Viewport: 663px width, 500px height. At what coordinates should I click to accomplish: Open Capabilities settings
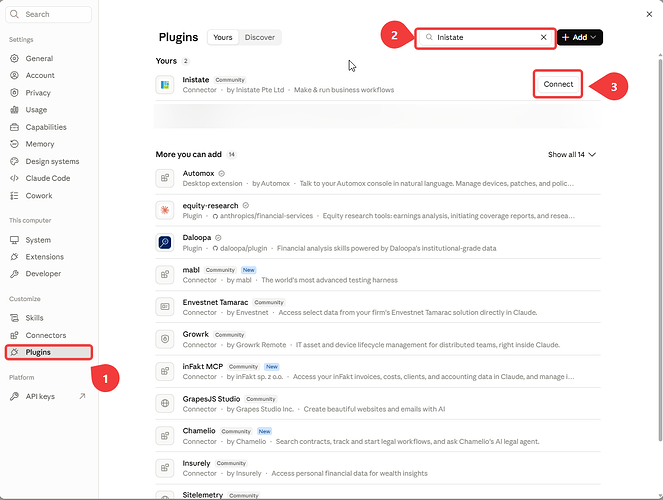tap(48, 127)
